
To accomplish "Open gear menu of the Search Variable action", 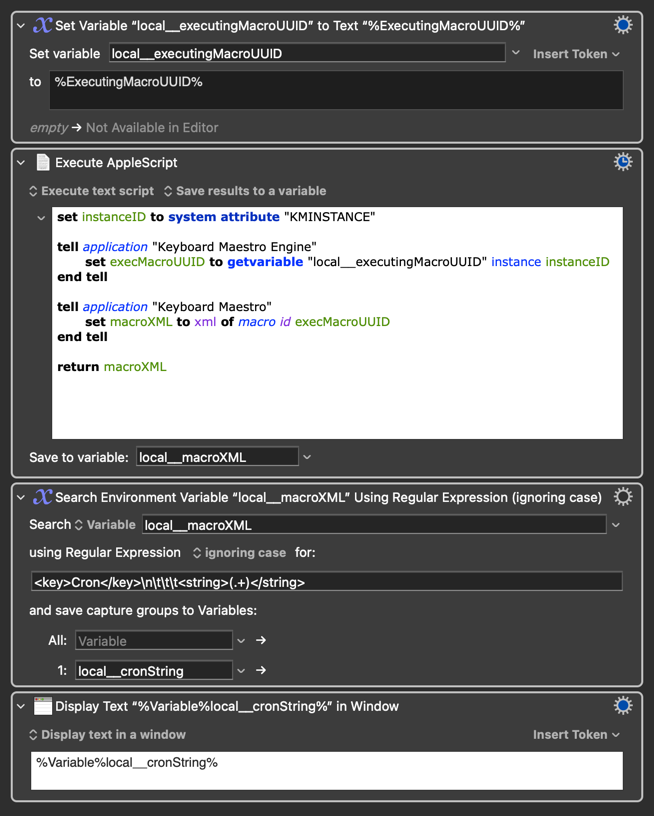I will point(622,497).
